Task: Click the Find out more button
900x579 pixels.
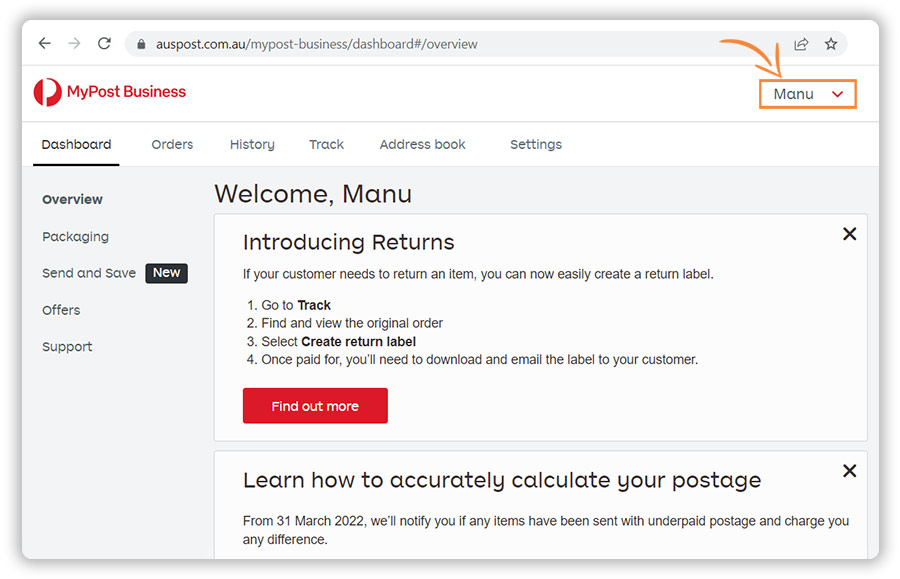Action: pos(315,406)
